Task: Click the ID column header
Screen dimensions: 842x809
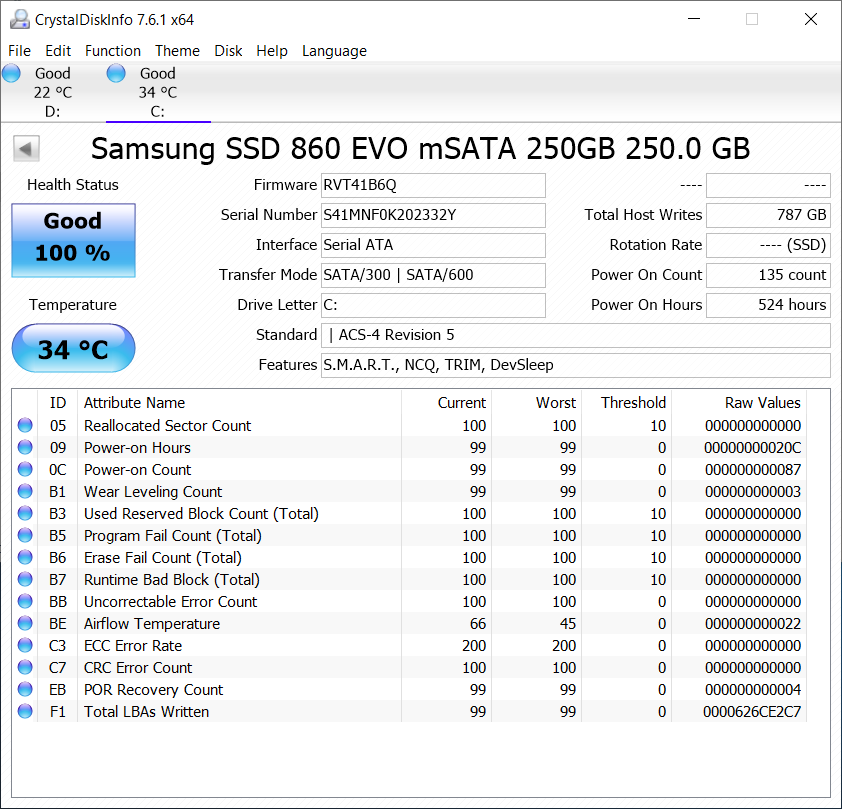Action: click(57, 403)
